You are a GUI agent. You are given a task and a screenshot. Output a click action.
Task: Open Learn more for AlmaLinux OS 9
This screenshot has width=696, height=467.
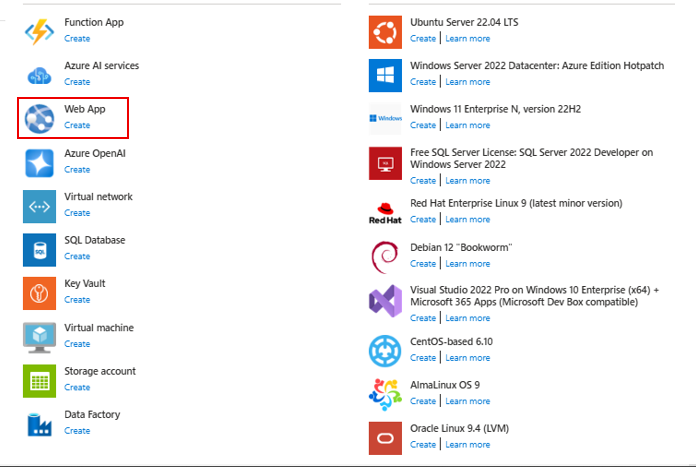468,401
